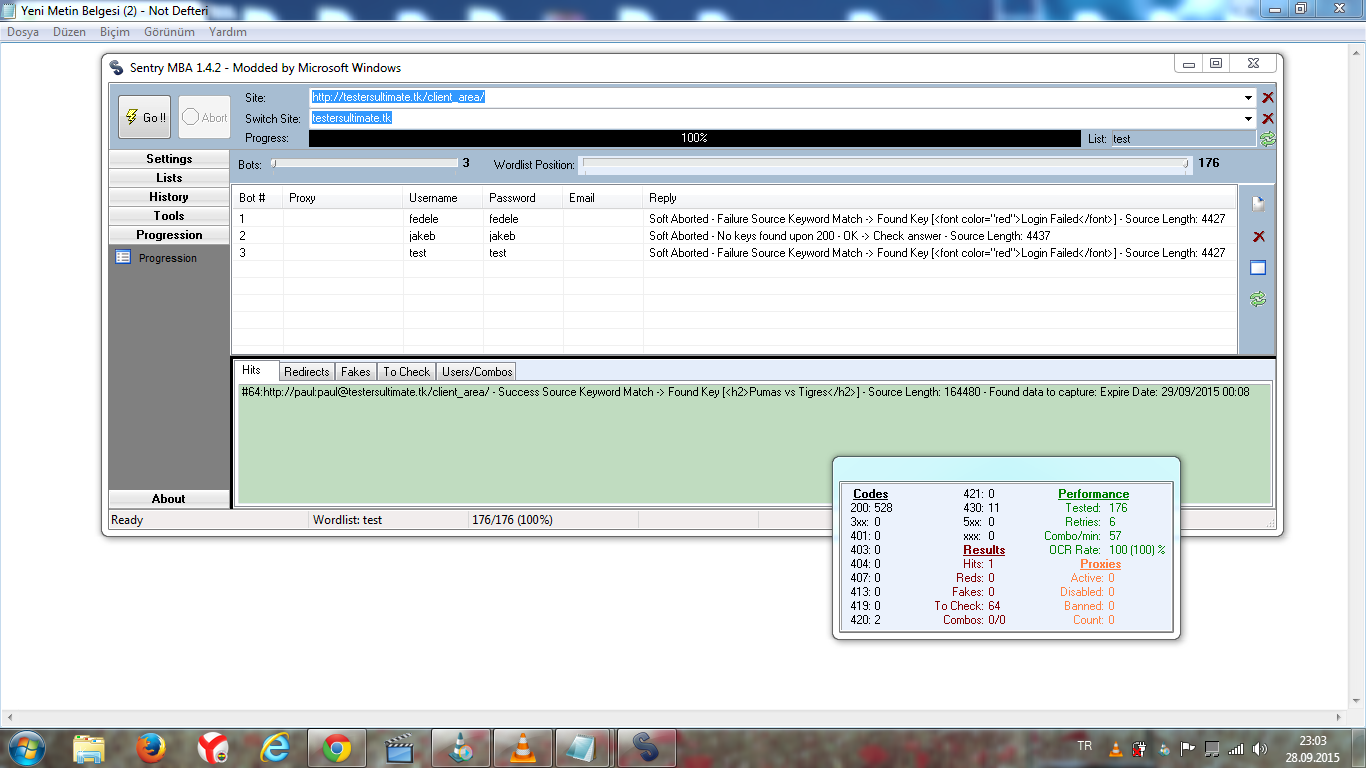Click red X beside Switch Site field
The width and height of the screenshot is (1366, 768).
point(1268,118)
